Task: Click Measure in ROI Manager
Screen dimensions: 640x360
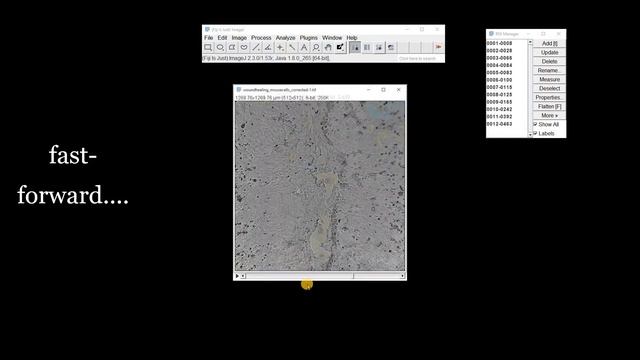Action: pos(549,79)
